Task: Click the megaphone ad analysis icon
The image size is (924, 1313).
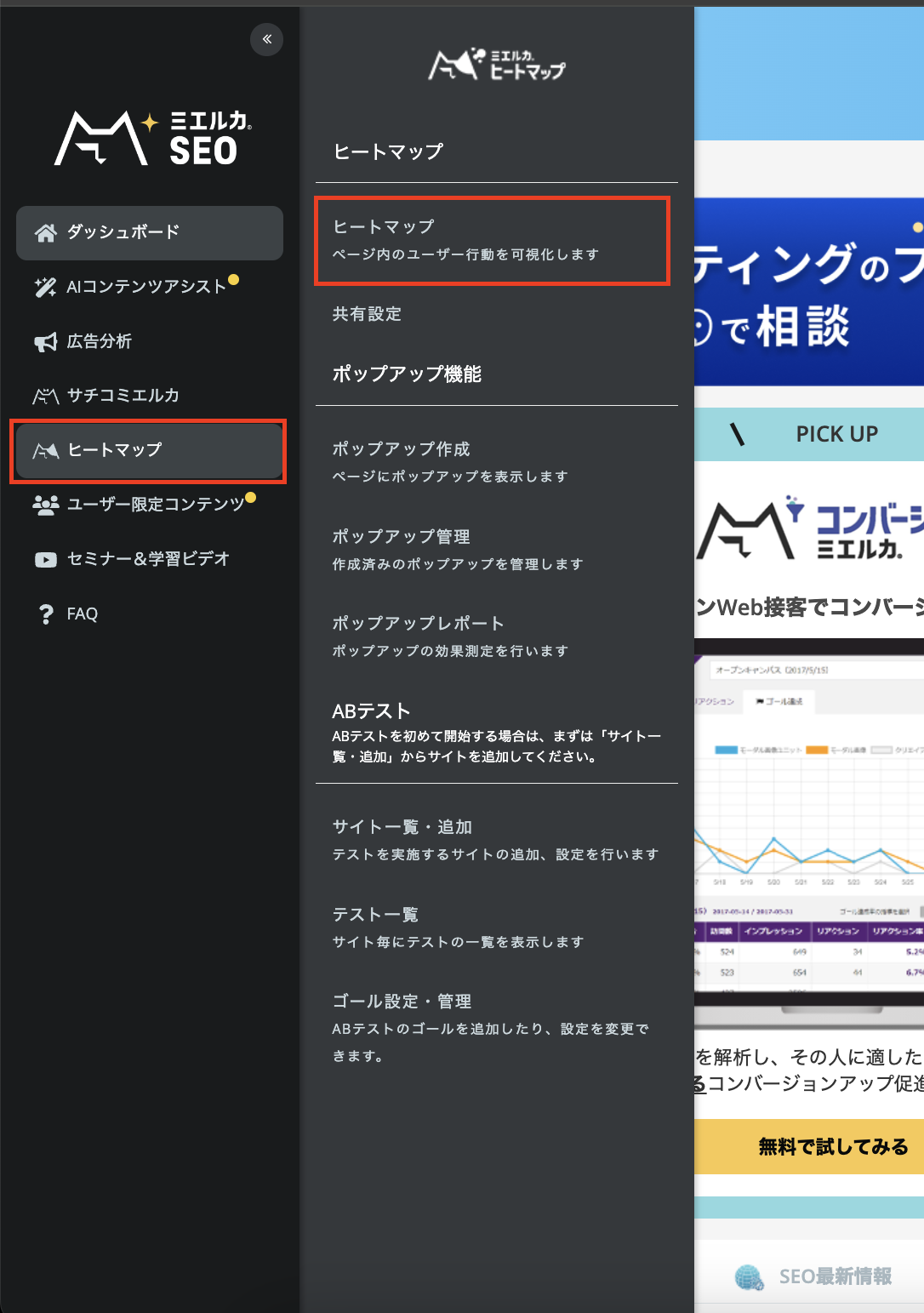Action: point(45,342)
